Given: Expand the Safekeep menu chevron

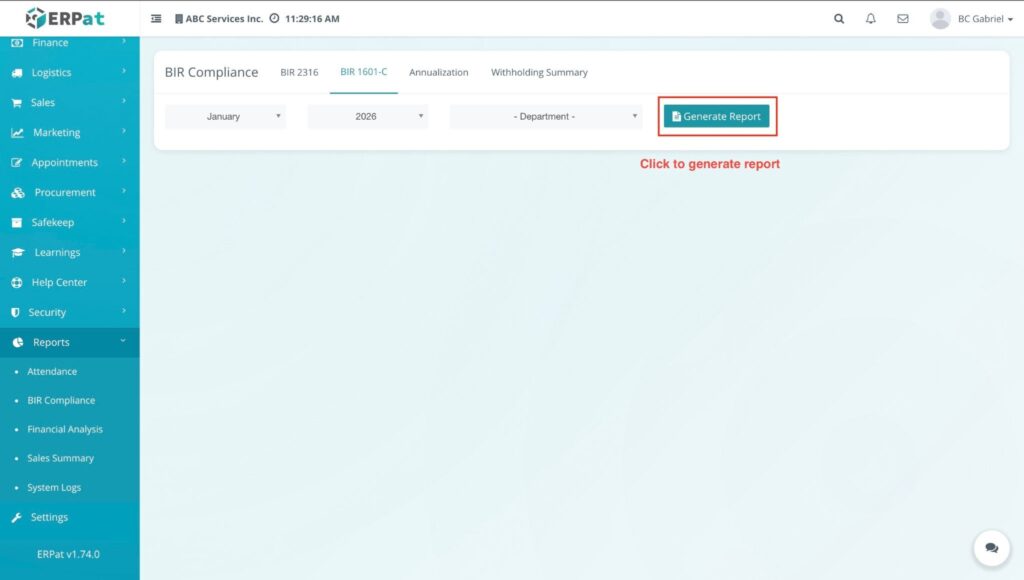Looking at the screenshot, I should click(123, 221).
